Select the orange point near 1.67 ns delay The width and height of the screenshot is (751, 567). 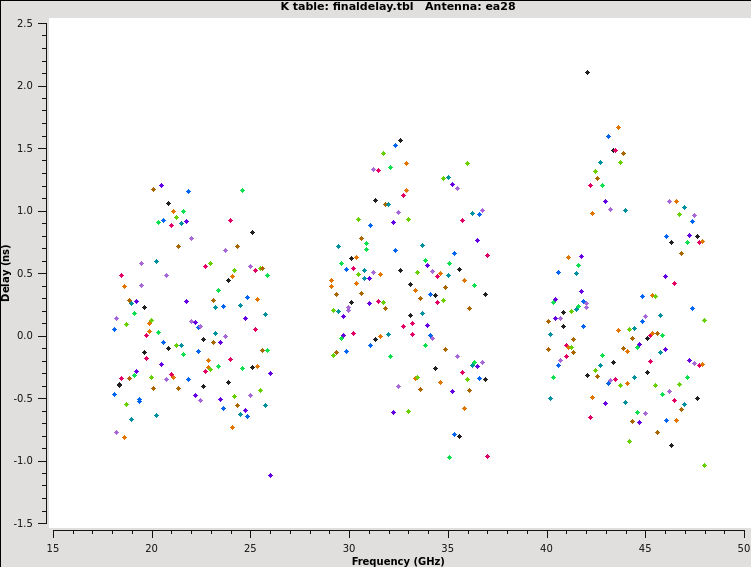[x=618, y=127]
